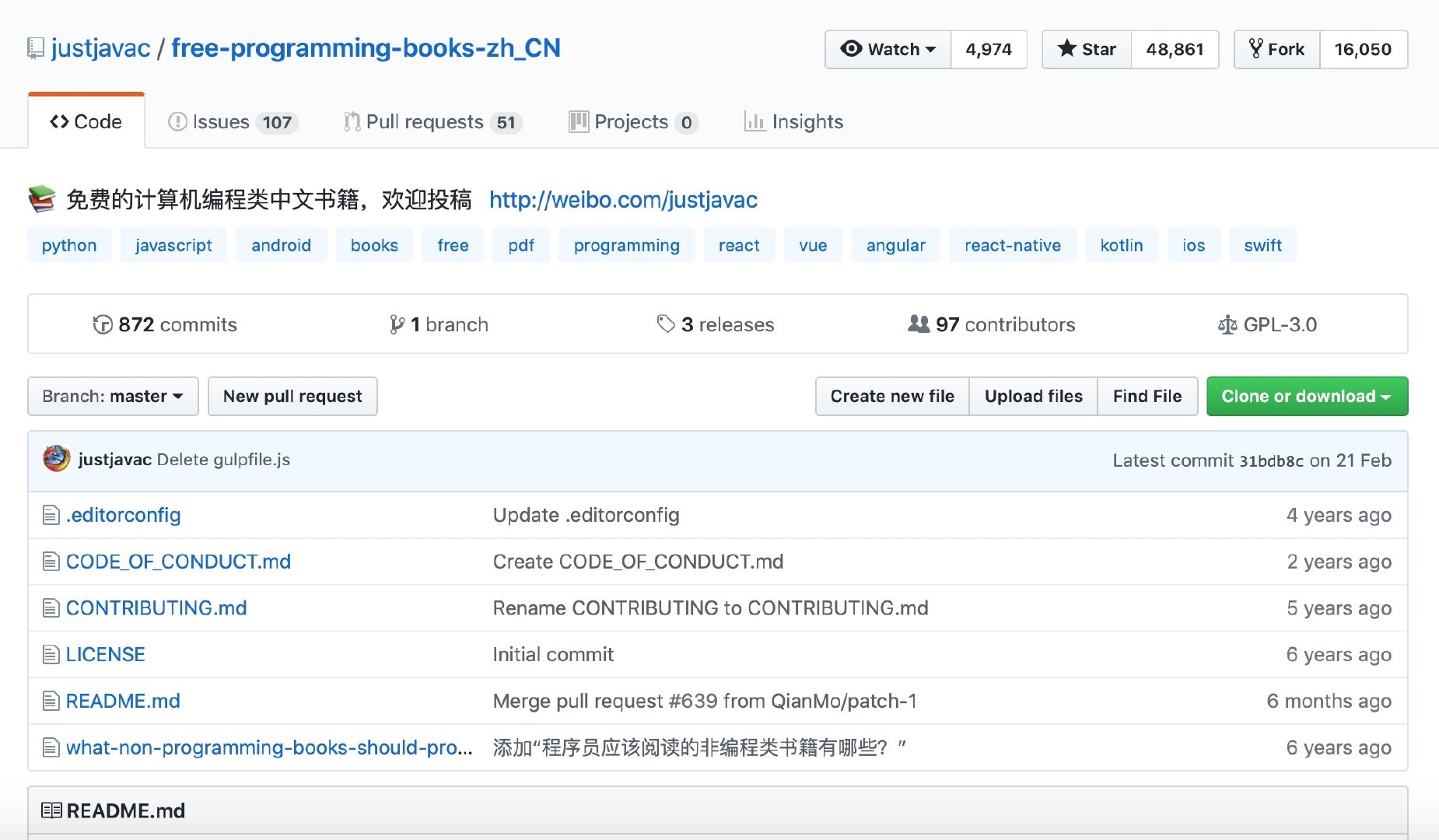
Task: Select the swift topic tag
Action: point(1263,246)
